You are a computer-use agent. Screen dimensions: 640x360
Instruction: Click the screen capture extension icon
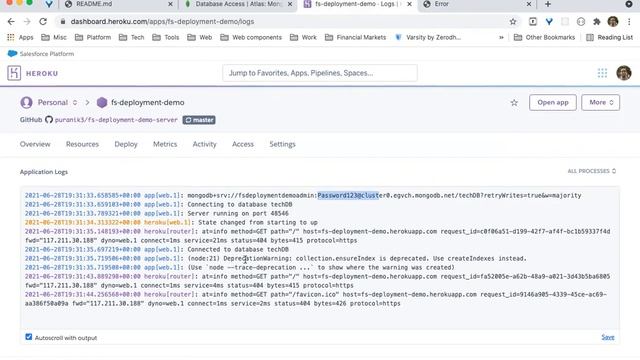[533, 22]
